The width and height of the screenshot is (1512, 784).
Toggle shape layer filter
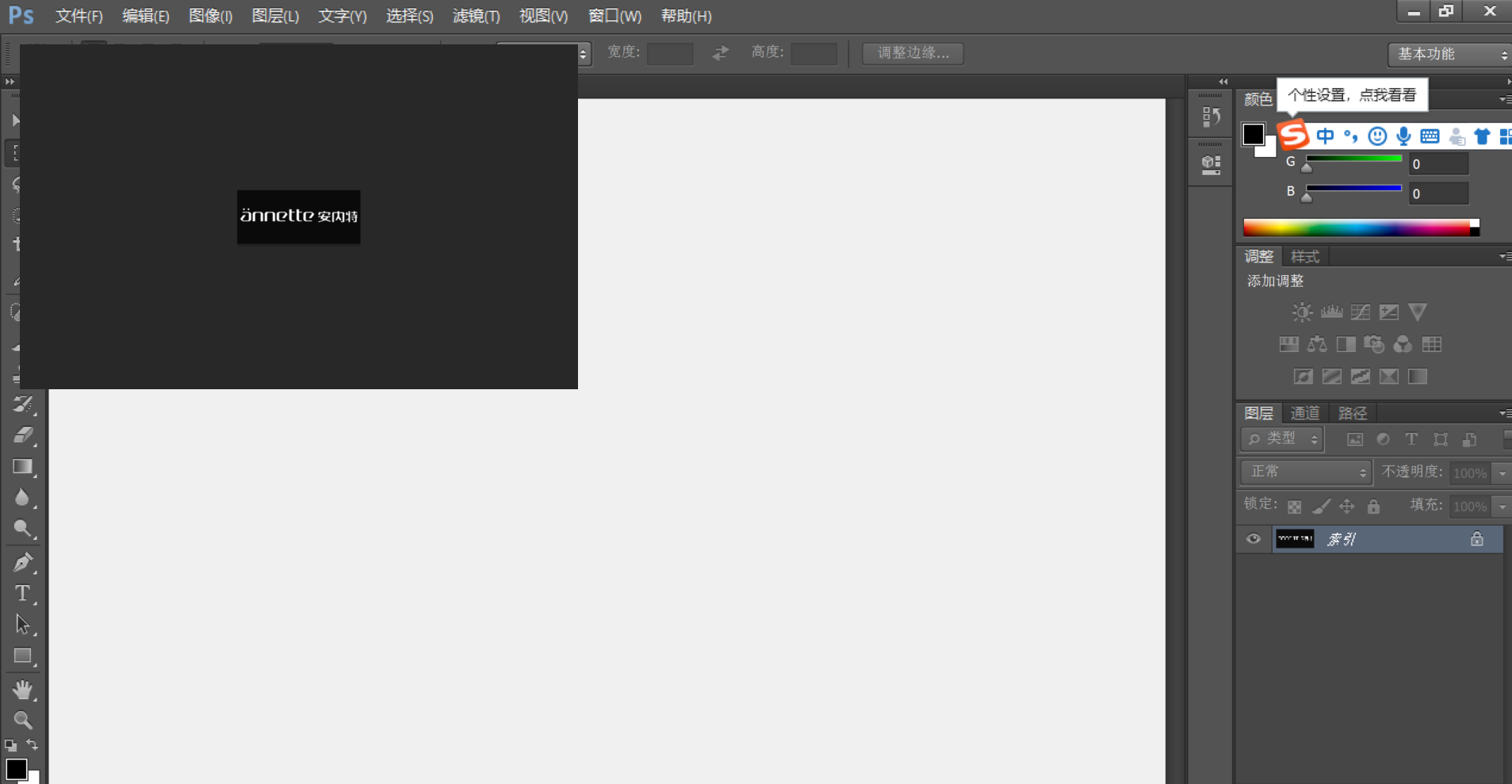[1441, 440]
